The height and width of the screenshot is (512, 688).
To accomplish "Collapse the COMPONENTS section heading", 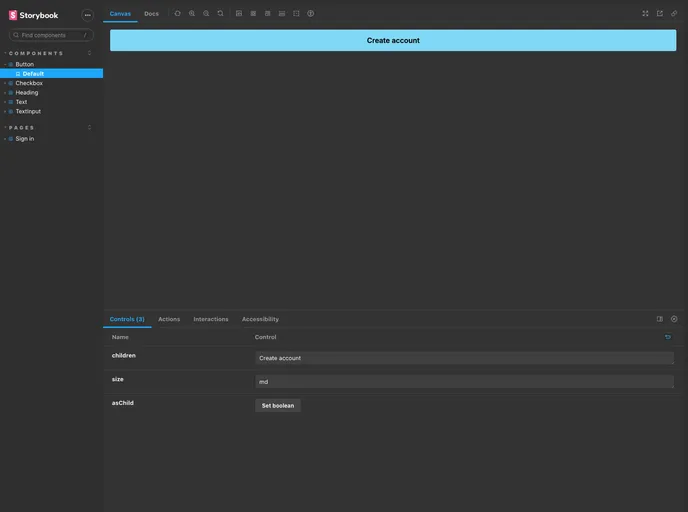I will point(36,53).
